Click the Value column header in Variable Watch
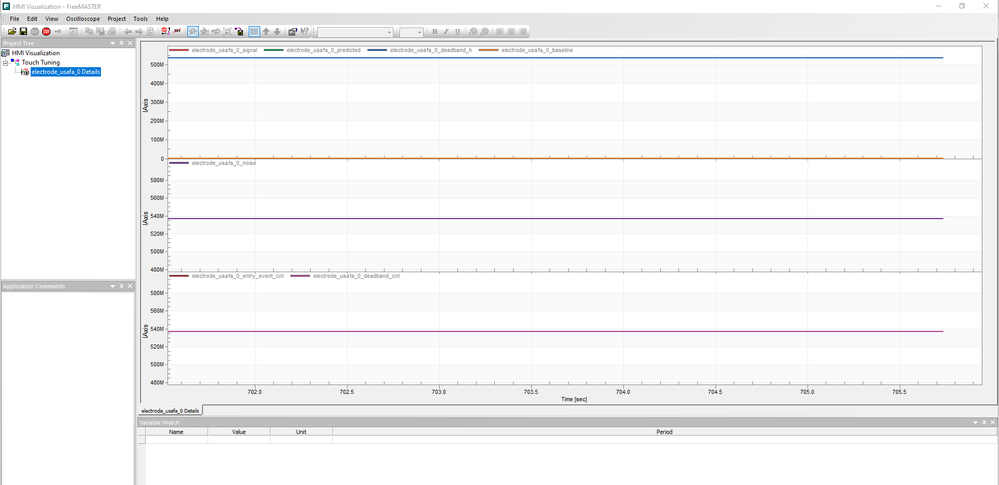This screenshot has width=999, height=485. (239, 431)
